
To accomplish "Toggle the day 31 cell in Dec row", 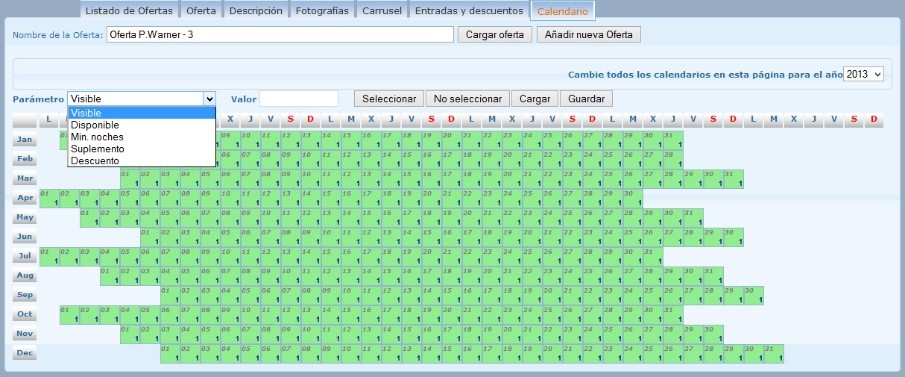I will 774,354.
